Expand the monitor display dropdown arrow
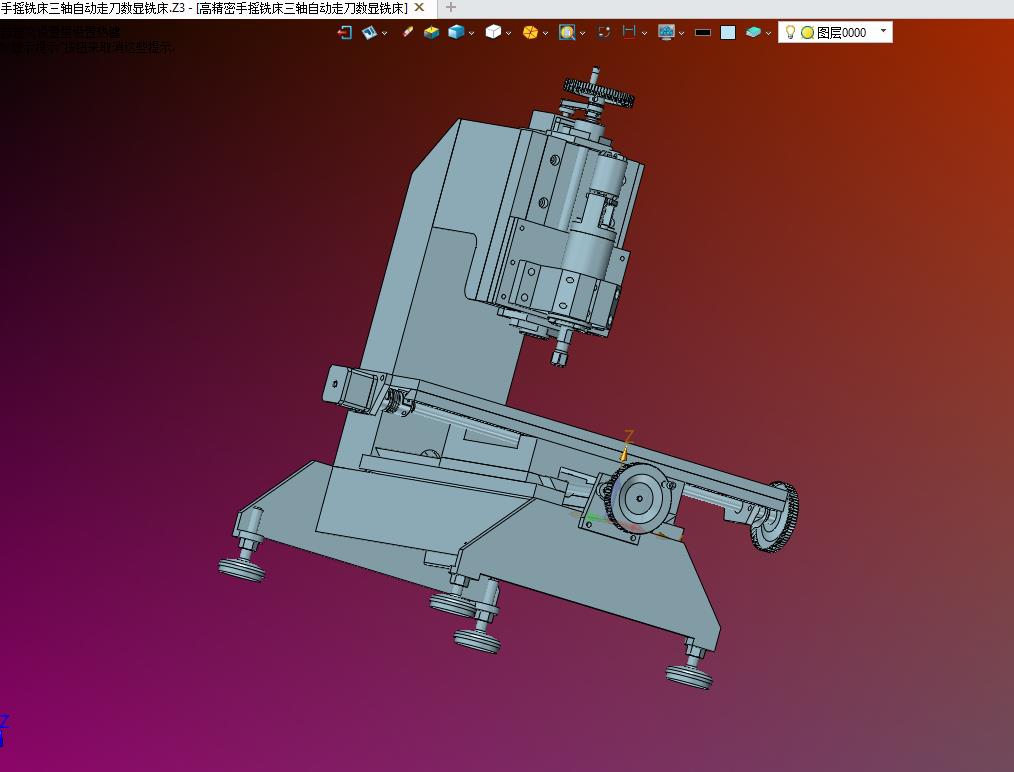1014x772 pixels. point(682,33)
